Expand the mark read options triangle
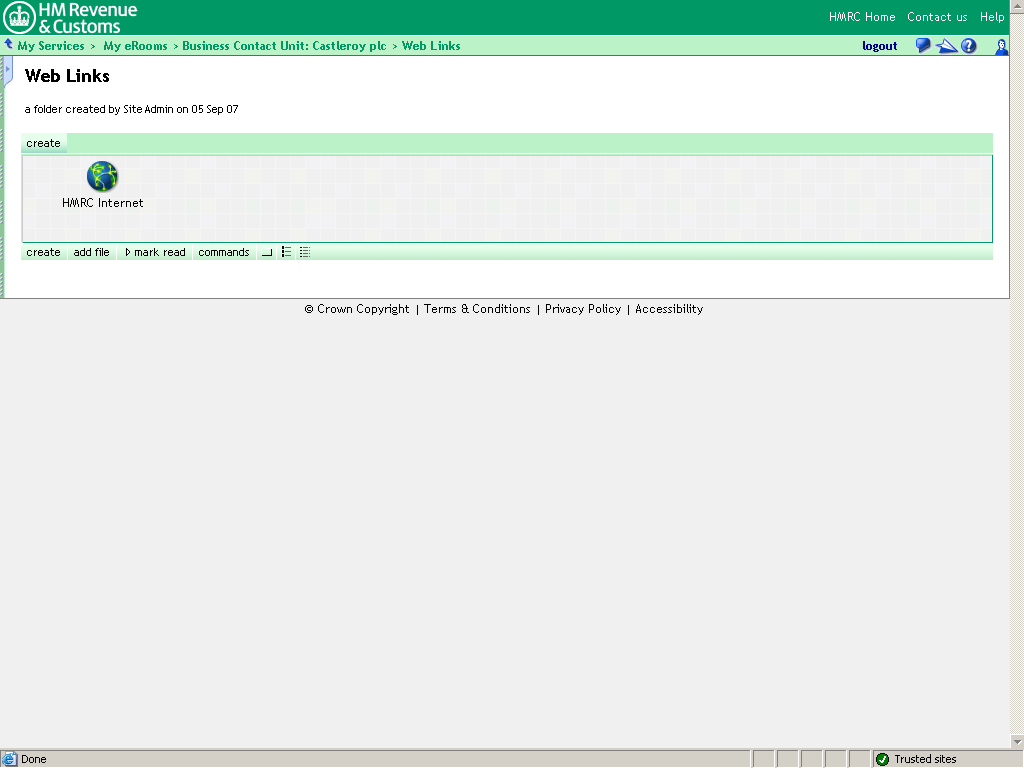 pyautogui.click(x=127, y=252)
